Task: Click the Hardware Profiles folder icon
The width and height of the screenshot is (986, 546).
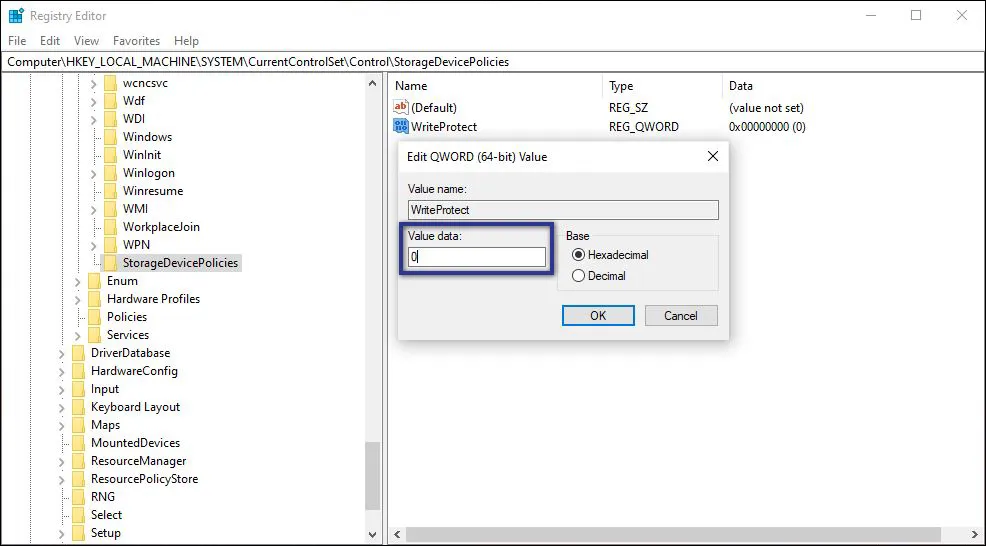Action: (94, 299)
